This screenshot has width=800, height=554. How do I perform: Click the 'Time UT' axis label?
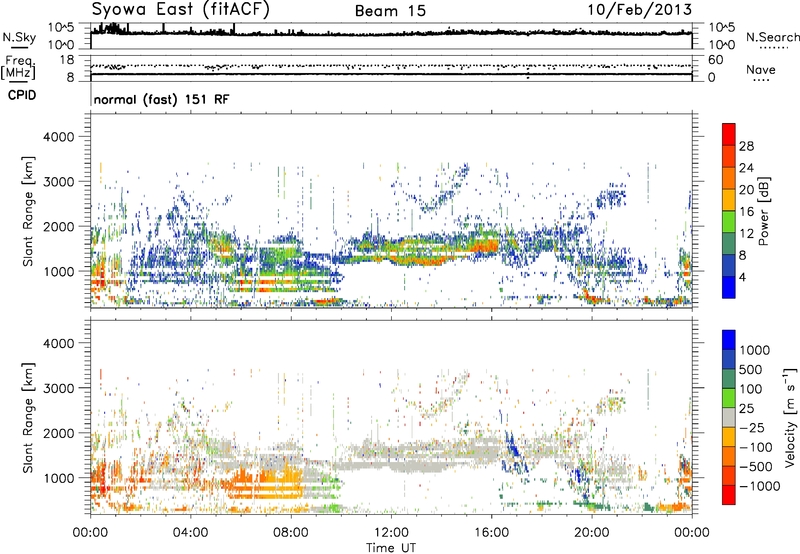pyautogui.click(x=391, y=548)
